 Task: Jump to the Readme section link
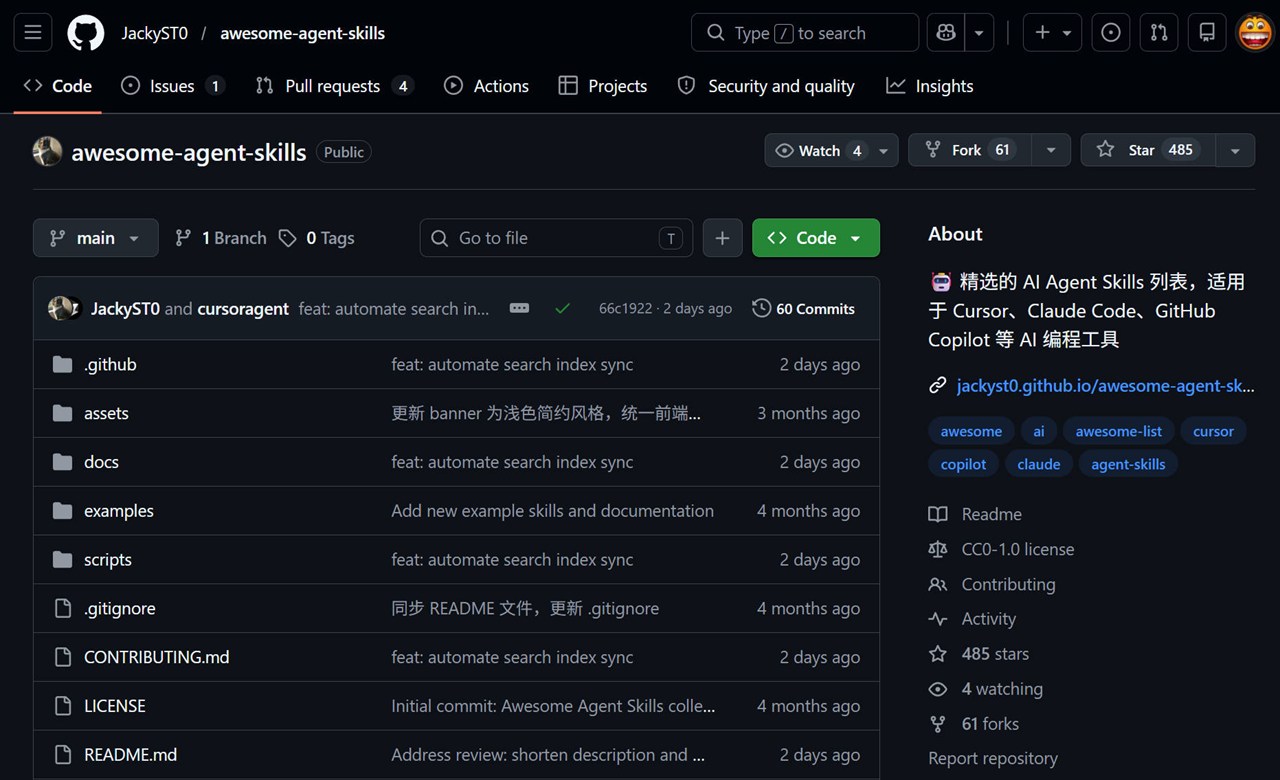[975, 515]
